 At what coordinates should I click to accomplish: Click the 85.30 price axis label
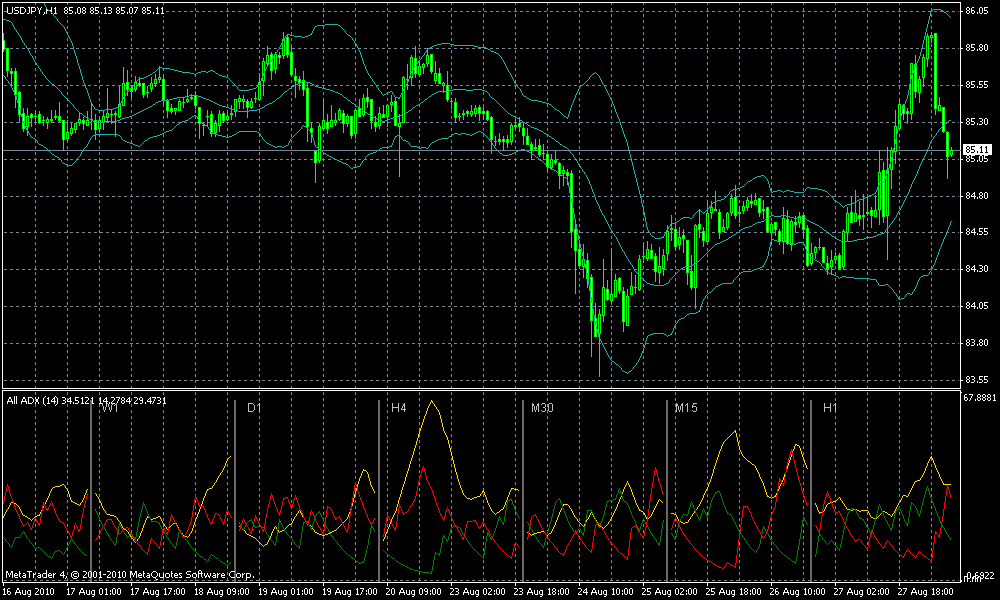point(977,122)
